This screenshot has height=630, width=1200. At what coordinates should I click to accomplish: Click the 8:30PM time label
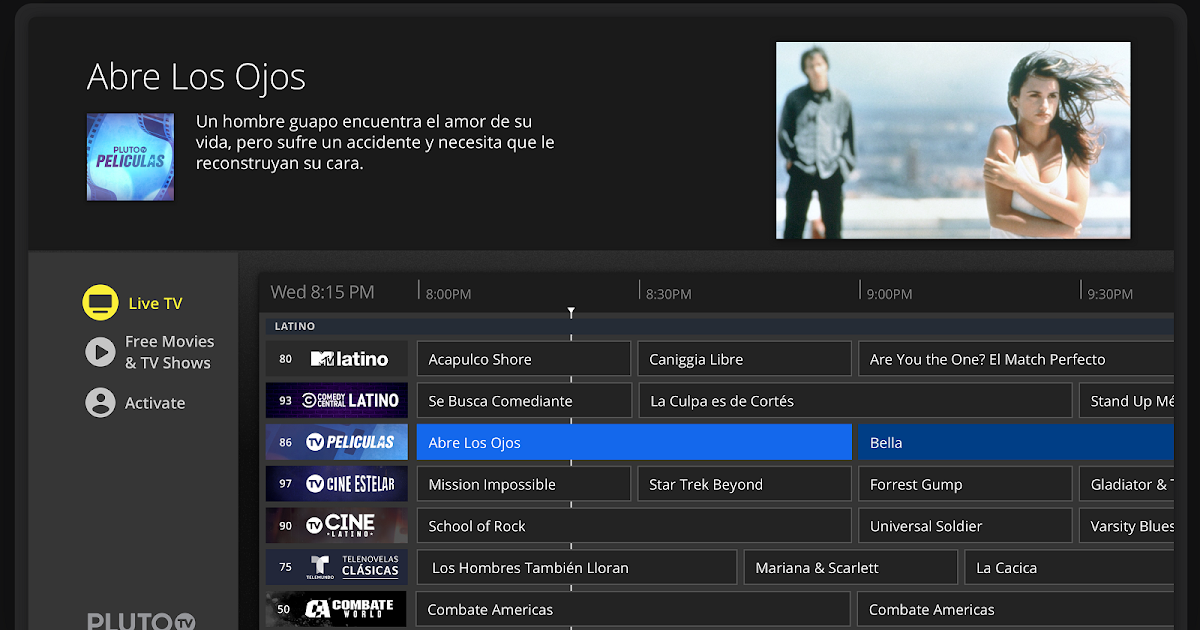tap(669, 294)
